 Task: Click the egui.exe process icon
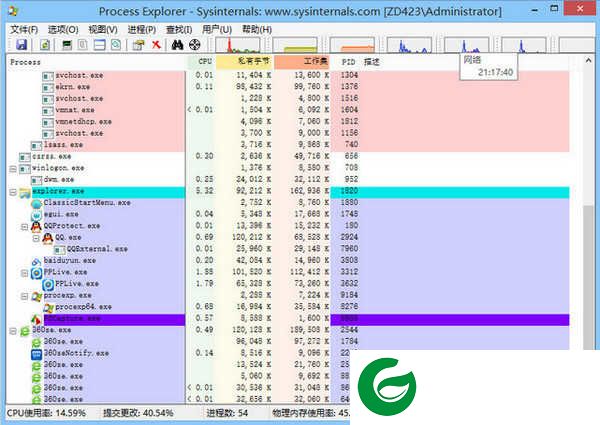36,215
